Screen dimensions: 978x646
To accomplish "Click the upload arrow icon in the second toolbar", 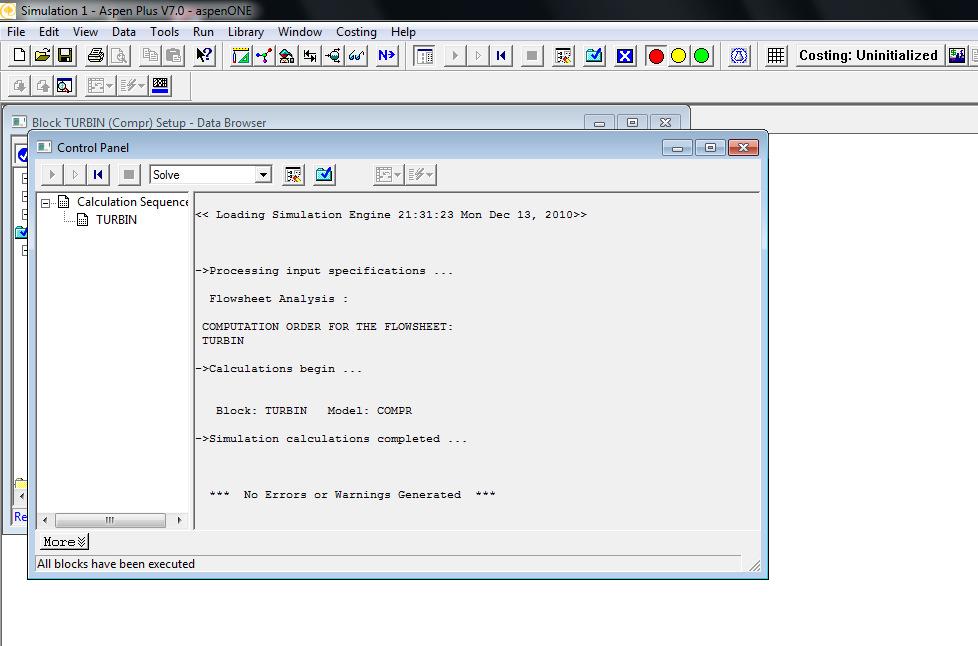I will [42, 85].
